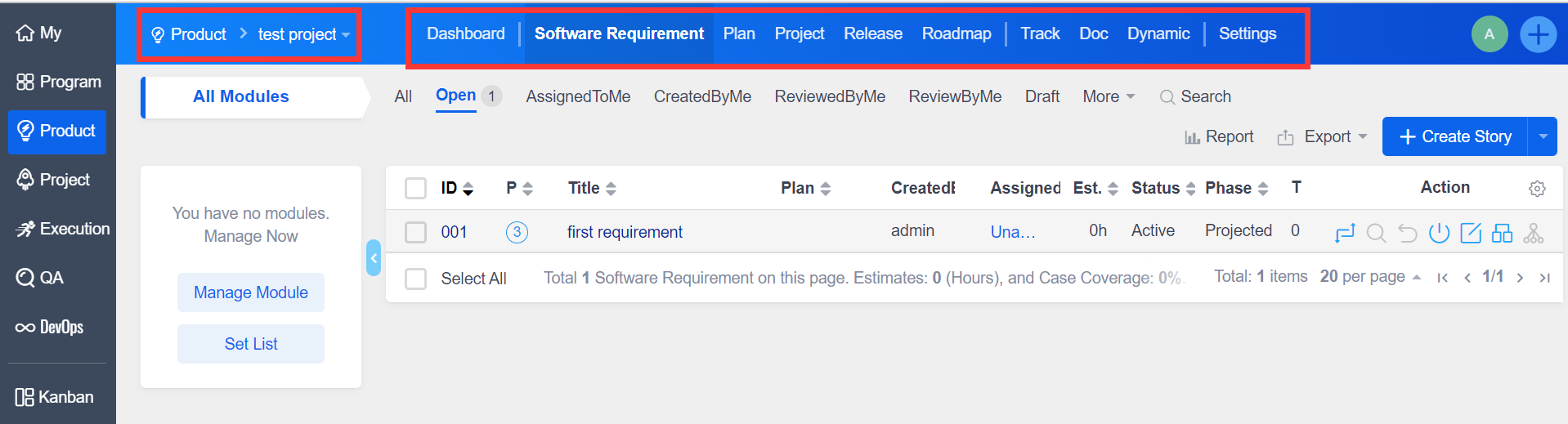
Task: Open the 'first requirement' story link
Action: click(x=625, y=232)
